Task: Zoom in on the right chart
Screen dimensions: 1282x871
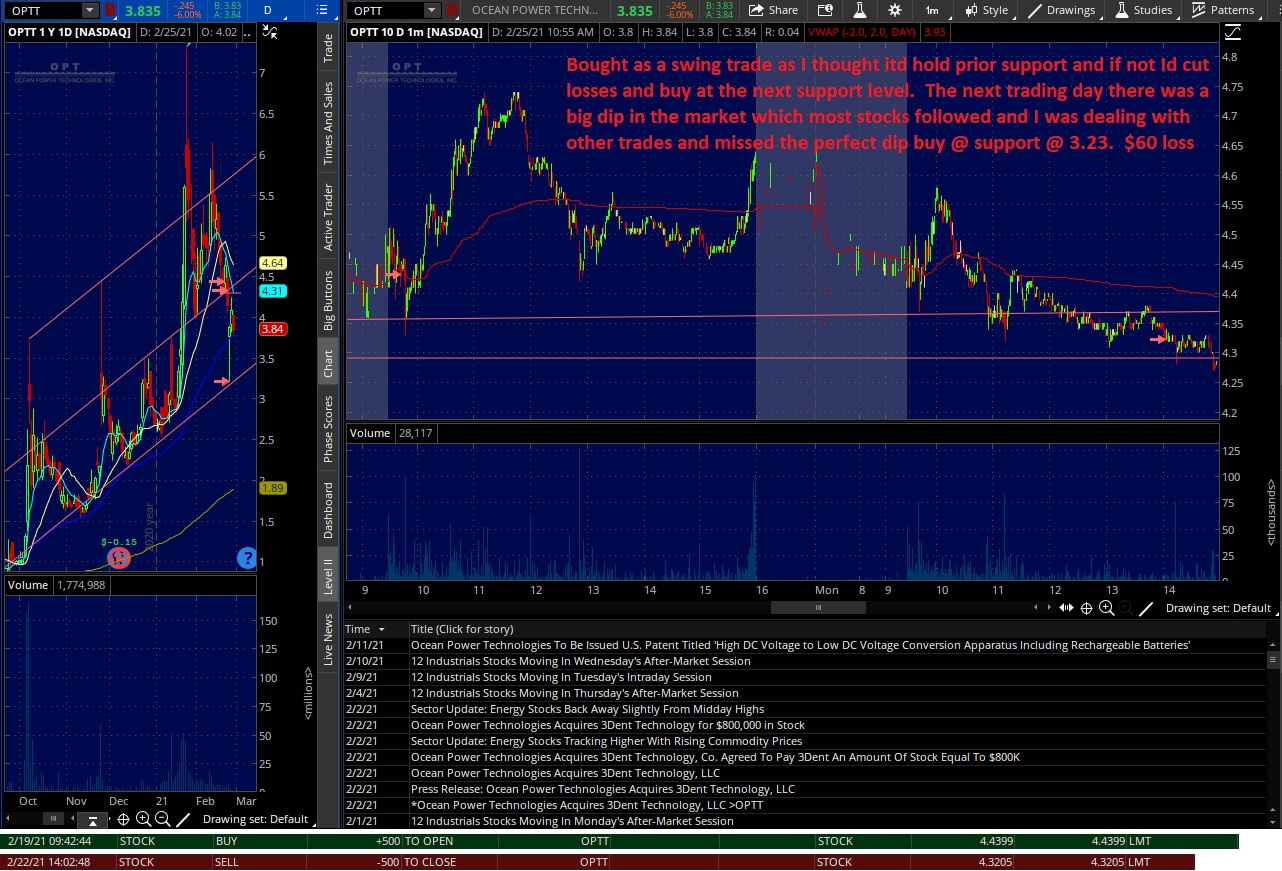Action: tap(1106, 608)
